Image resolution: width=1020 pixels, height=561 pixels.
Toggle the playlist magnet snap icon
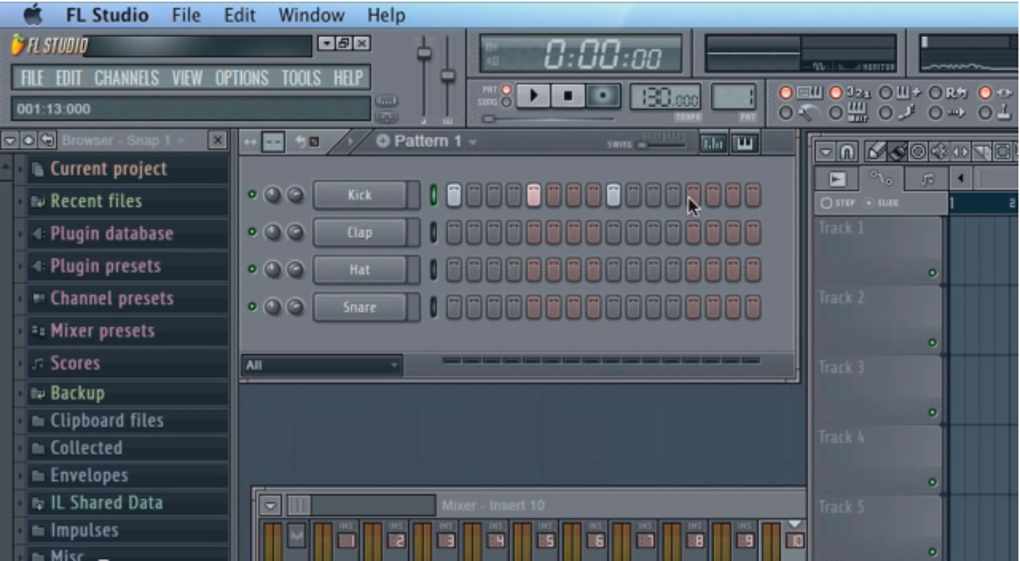[846, 152]
